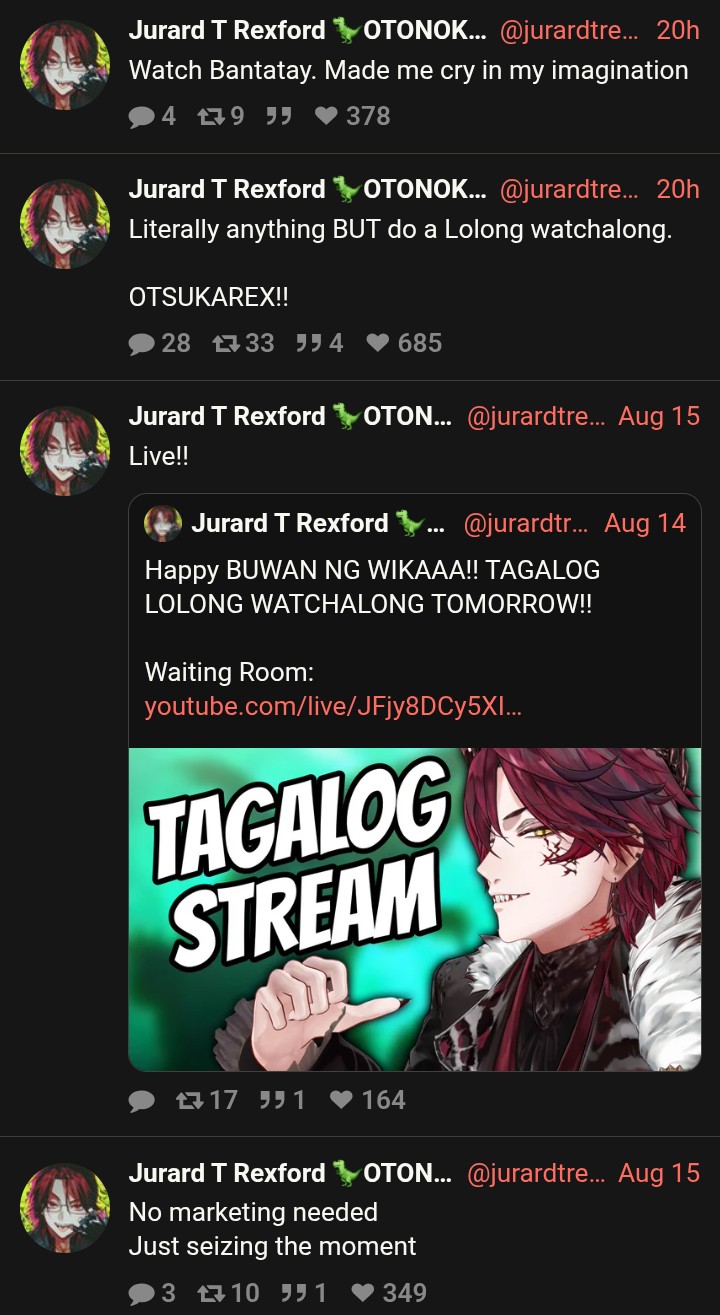Like the OTSUKAREX tweet with 685 likes
Viewport: 720px width, 1315px height.
(403, 344)
